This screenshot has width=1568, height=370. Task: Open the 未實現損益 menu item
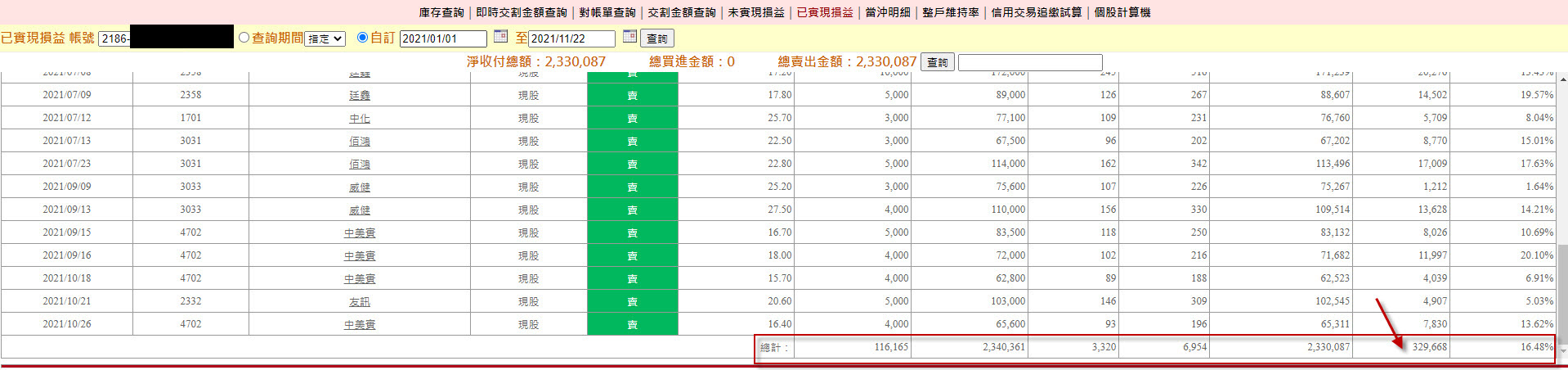tap(756, 12)
